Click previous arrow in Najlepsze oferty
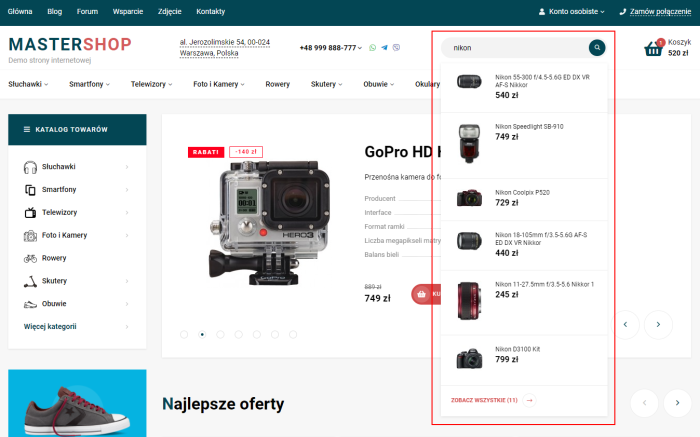This screenshot has height=437, width=700. pos(644,403)
